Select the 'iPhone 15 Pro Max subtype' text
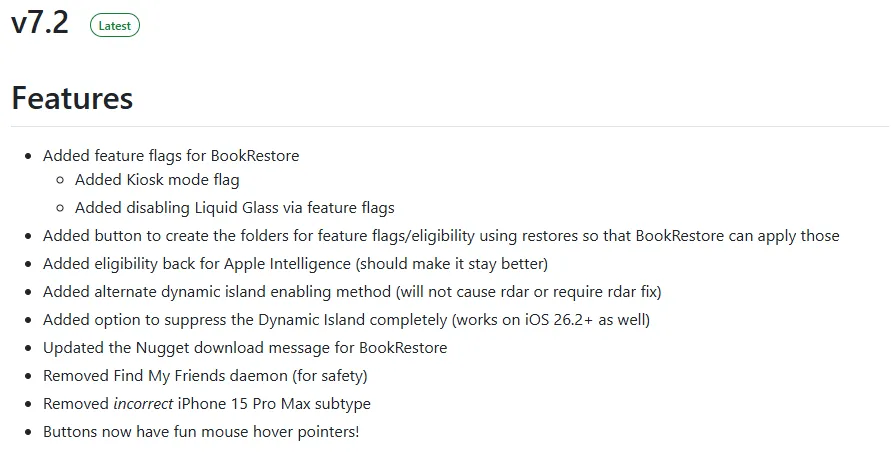 point(274,404)
